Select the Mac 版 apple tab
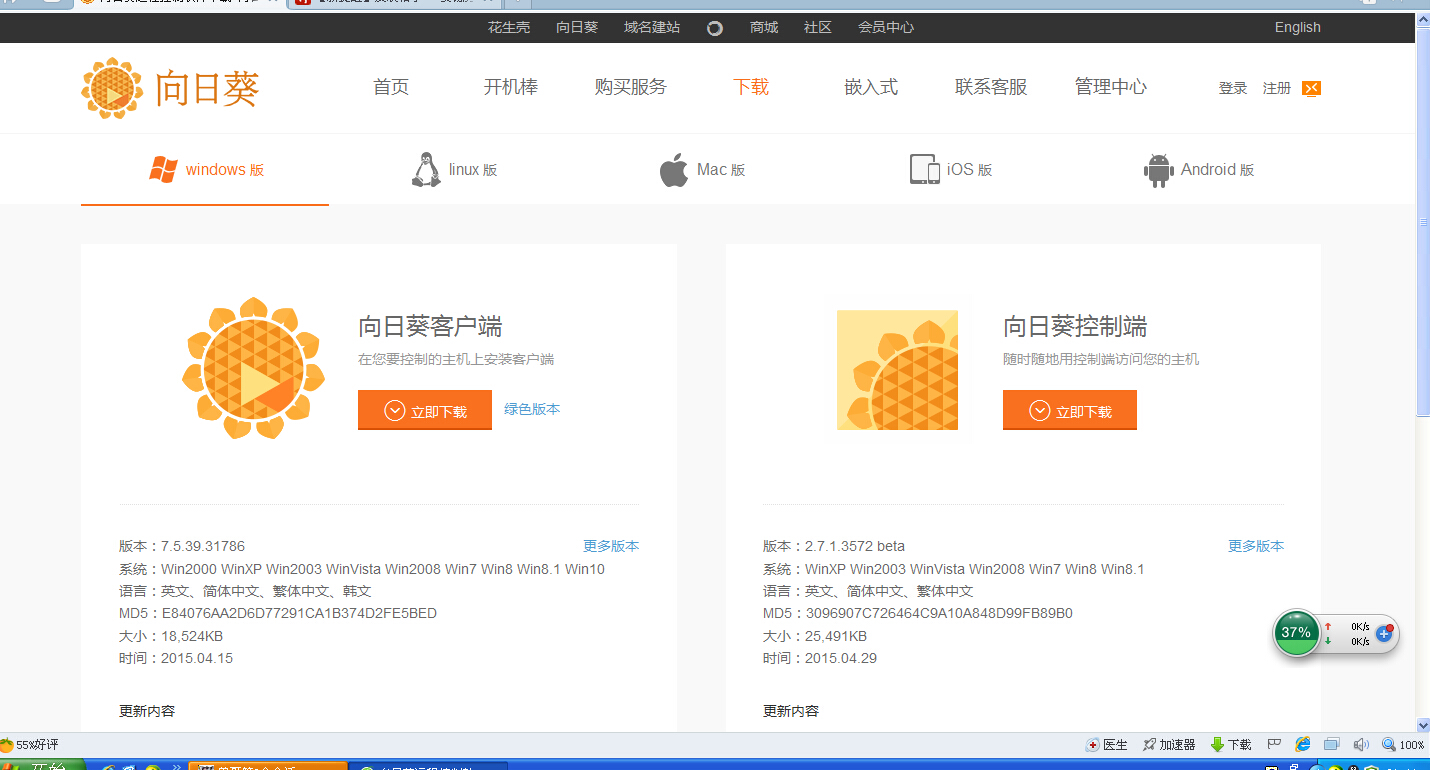1430x770 pixels. click(702, 170)
